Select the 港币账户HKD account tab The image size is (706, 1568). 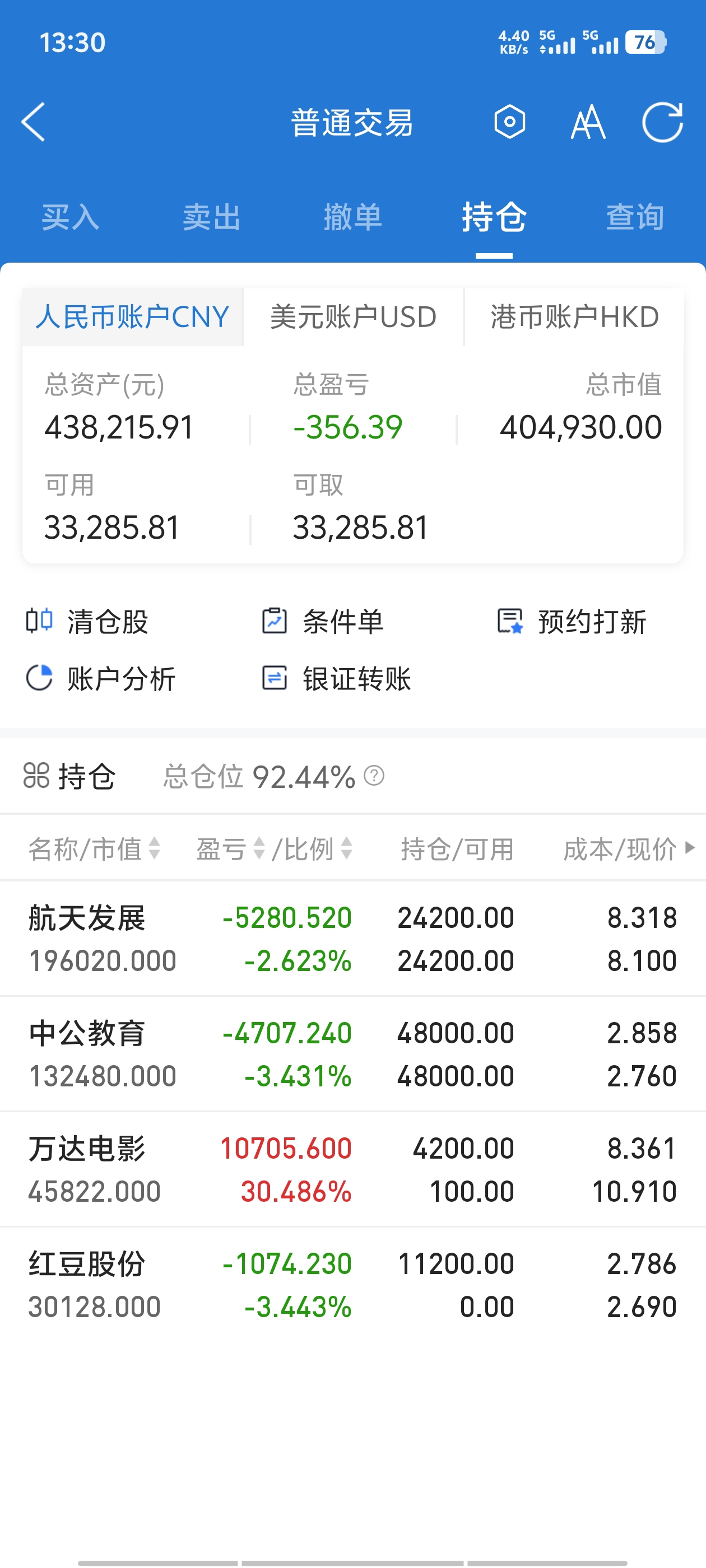[x=574, y=316]
